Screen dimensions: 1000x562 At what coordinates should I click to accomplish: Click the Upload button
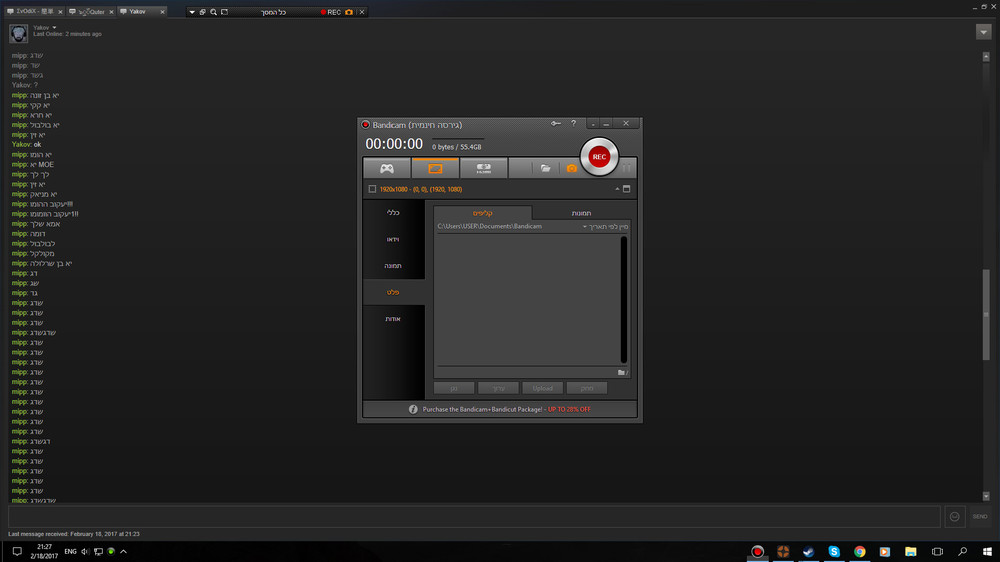[x=542, y=388]
